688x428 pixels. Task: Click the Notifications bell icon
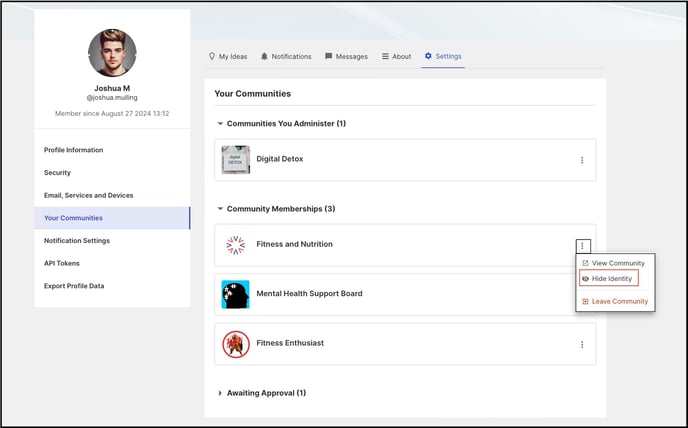tap(264, 56)
